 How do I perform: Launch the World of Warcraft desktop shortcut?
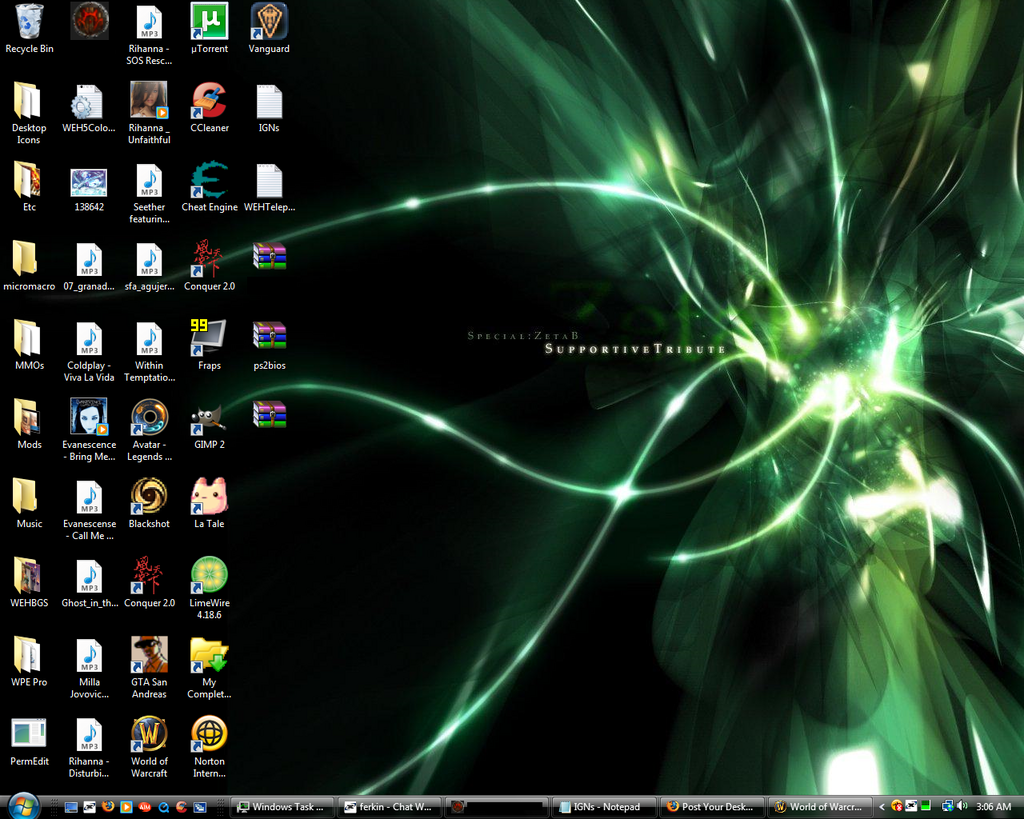pyautogui.click(x=149, y=735)
